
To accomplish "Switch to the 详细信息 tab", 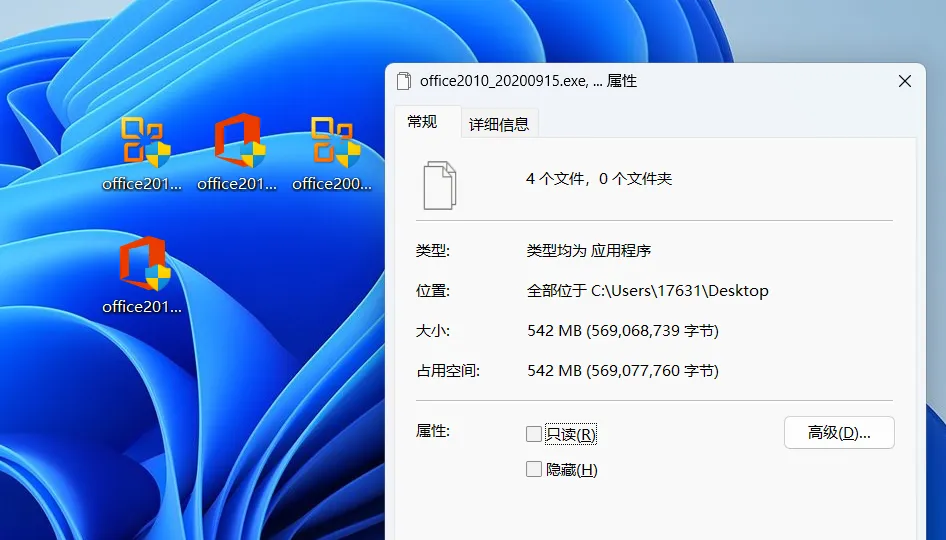I will point(499,124).
